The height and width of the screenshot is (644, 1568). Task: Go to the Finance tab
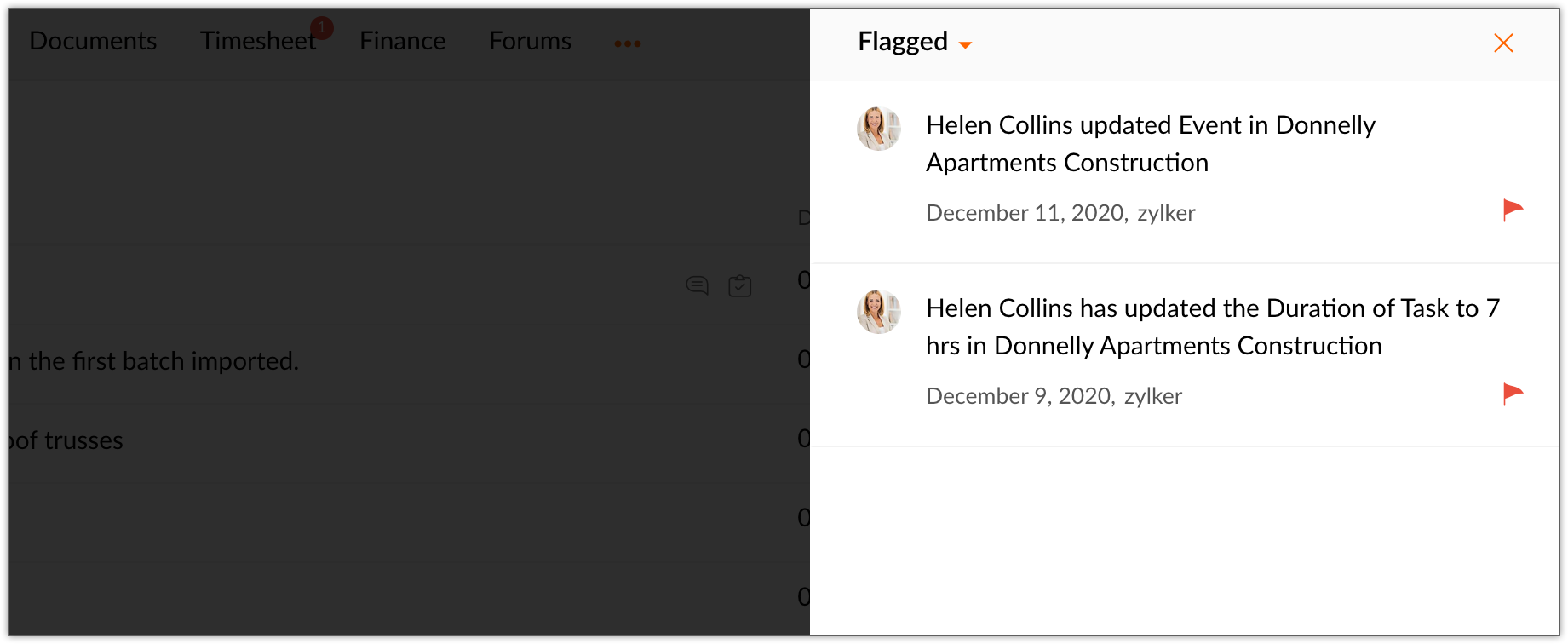coord(402,41)
